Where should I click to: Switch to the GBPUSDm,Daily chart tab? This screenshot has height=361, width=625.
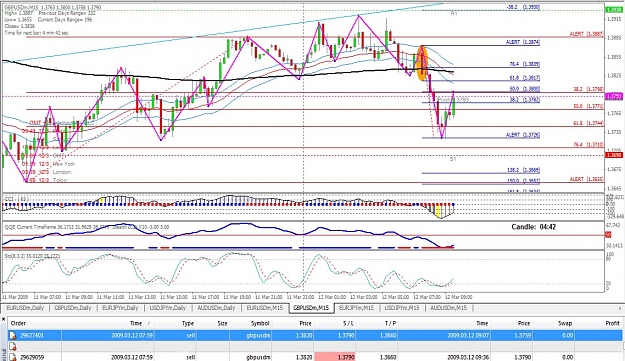pos(73,308)
